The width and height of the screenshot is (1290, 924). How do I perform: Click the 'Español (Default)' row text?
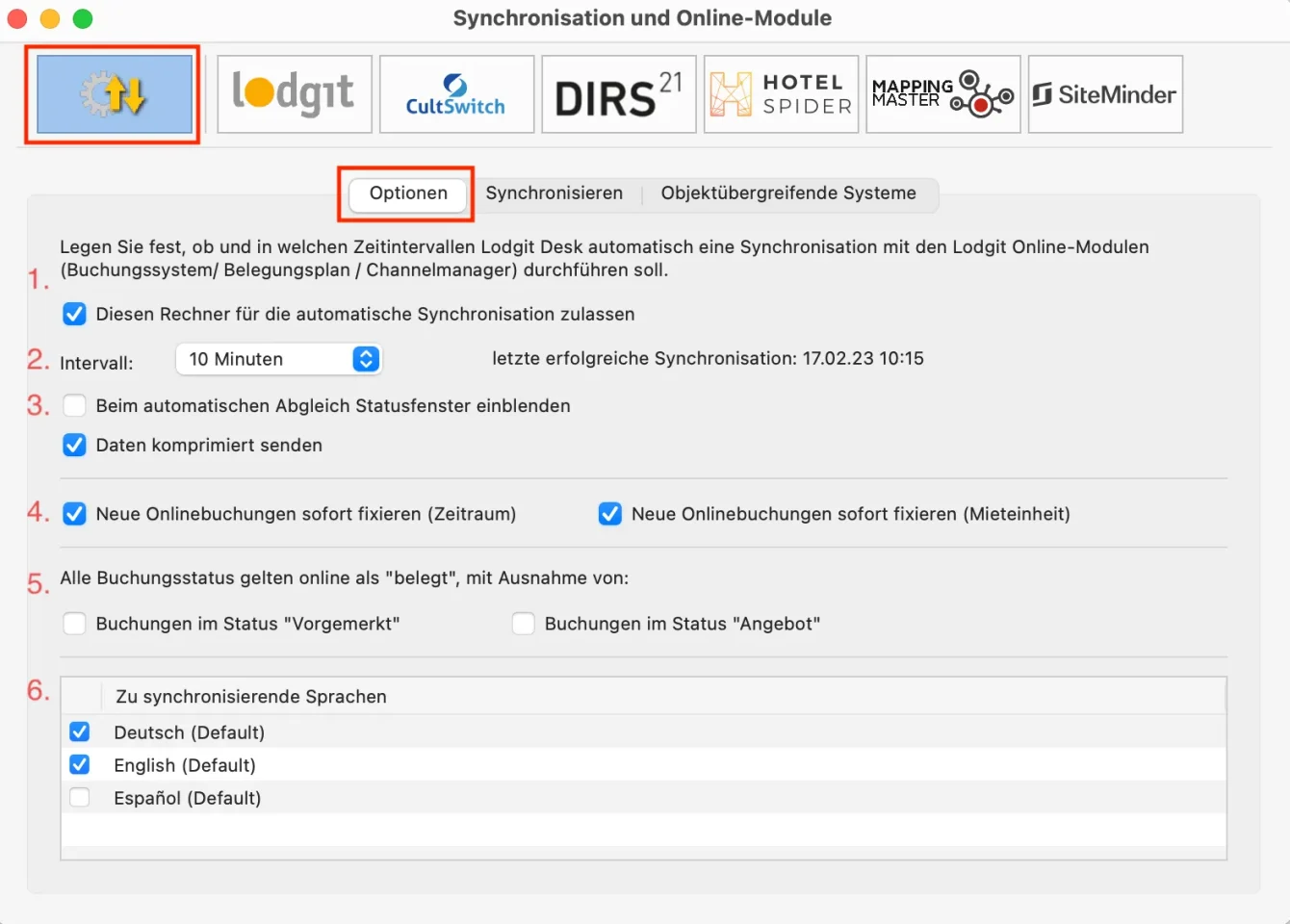188,798
